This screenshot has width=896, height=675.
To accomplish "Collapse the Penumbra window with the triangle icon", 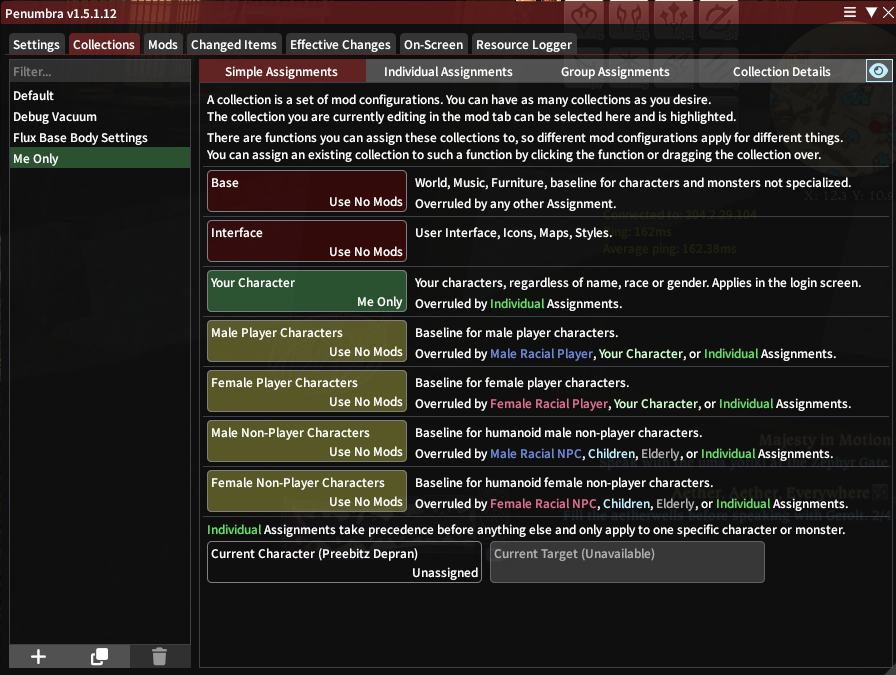I will [x=871, y=13].
